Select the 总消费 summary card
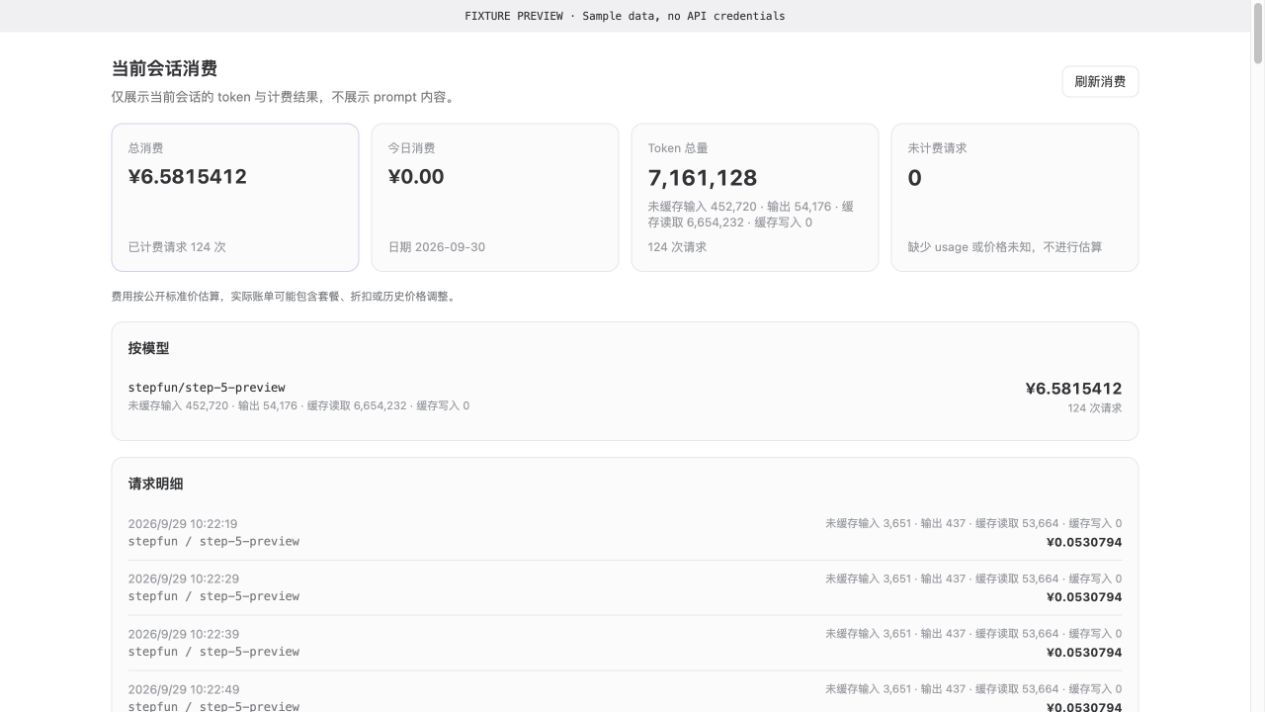Viewport: 1265px width, 712px height. (x=235, y=197)
